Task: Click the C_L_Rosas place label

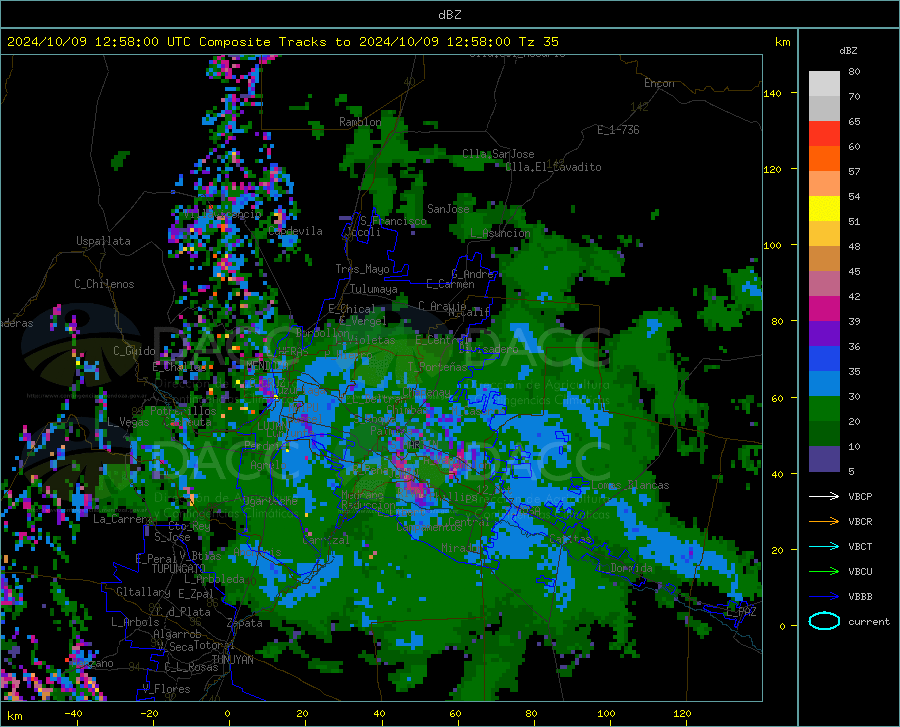Action: tap(191, 667)
